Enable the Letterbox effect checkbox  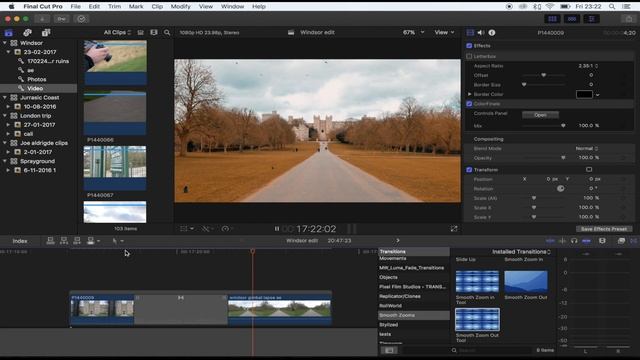click(x=469, y=56)
